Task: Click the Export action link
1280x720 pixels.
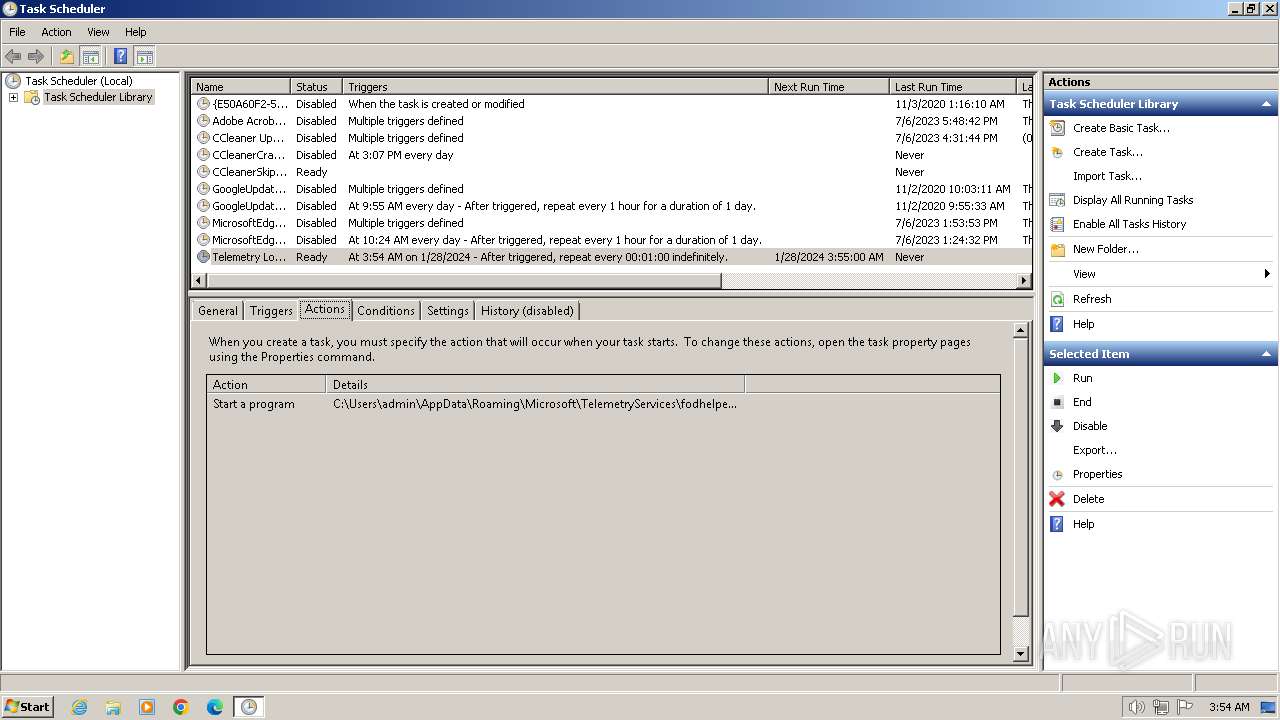Action: pyautogui.click(x=1095, y=450)
